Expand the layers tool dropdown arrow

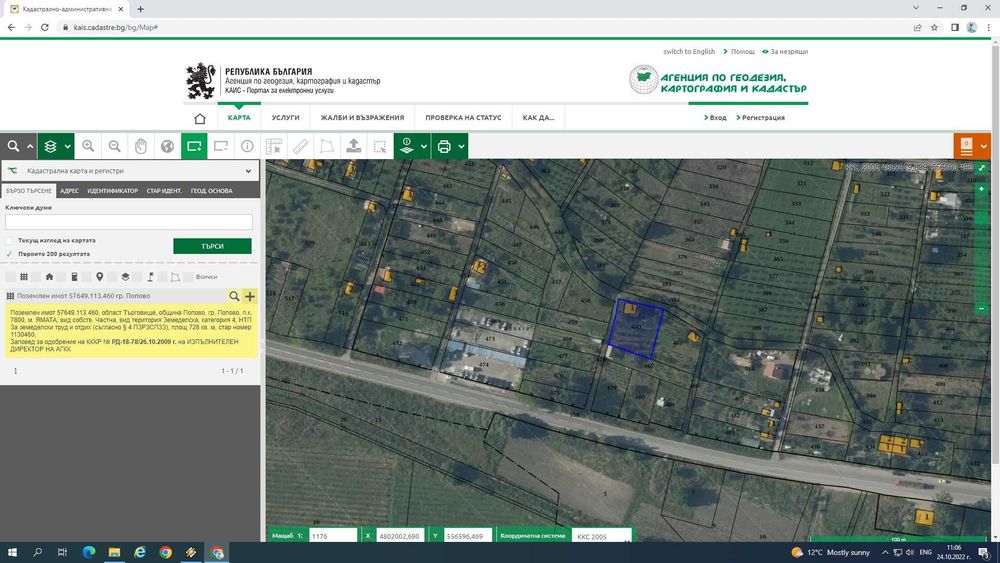(67, 146)
